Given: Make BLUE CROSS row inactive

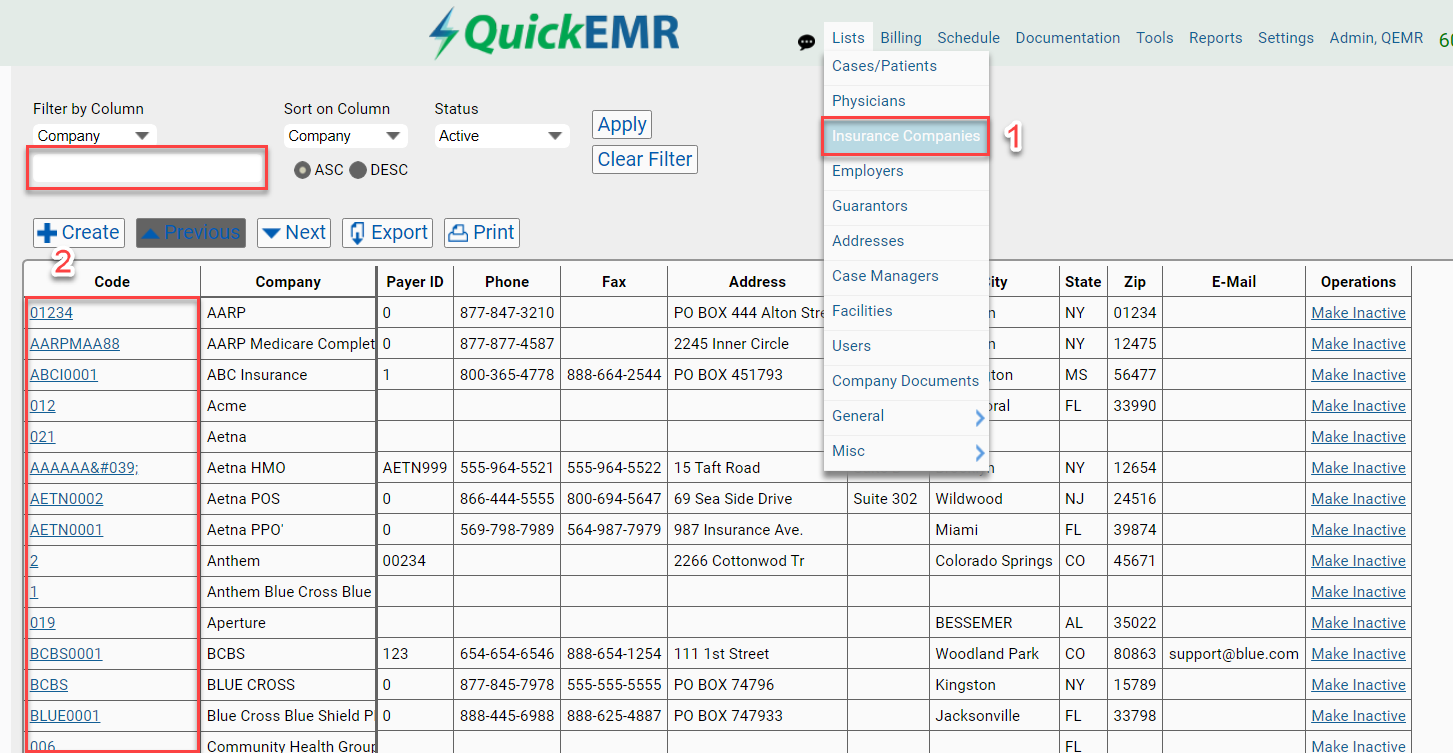Looking at the screenshot, I should 1358,685.
